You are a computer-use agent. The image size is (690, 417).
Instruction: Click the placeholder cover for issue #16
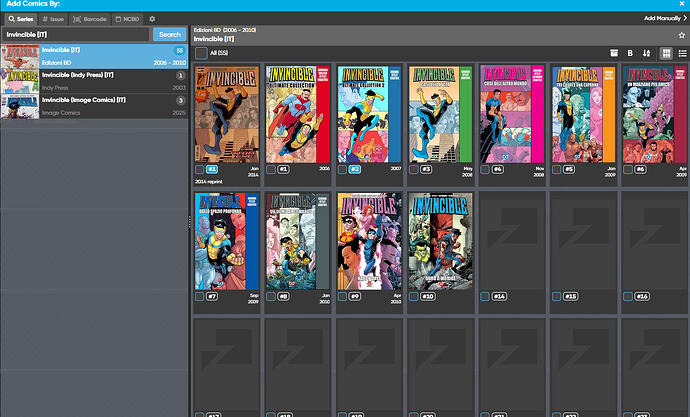click(x=655, y=241)
